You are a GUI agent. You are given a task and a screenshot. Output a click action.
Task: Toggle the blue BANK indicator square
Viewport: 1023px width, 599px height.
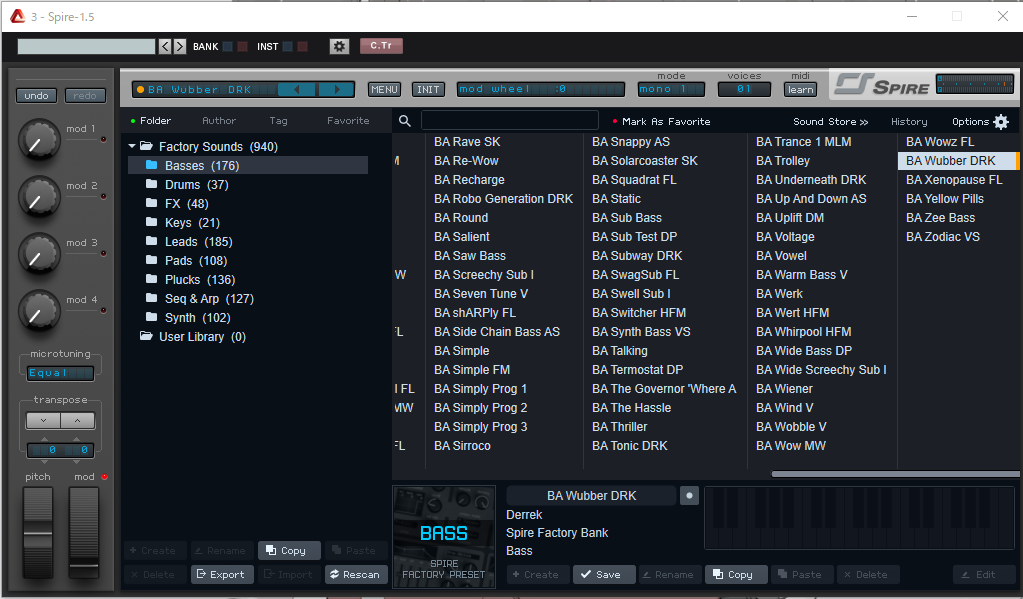(x=228, y=46)
